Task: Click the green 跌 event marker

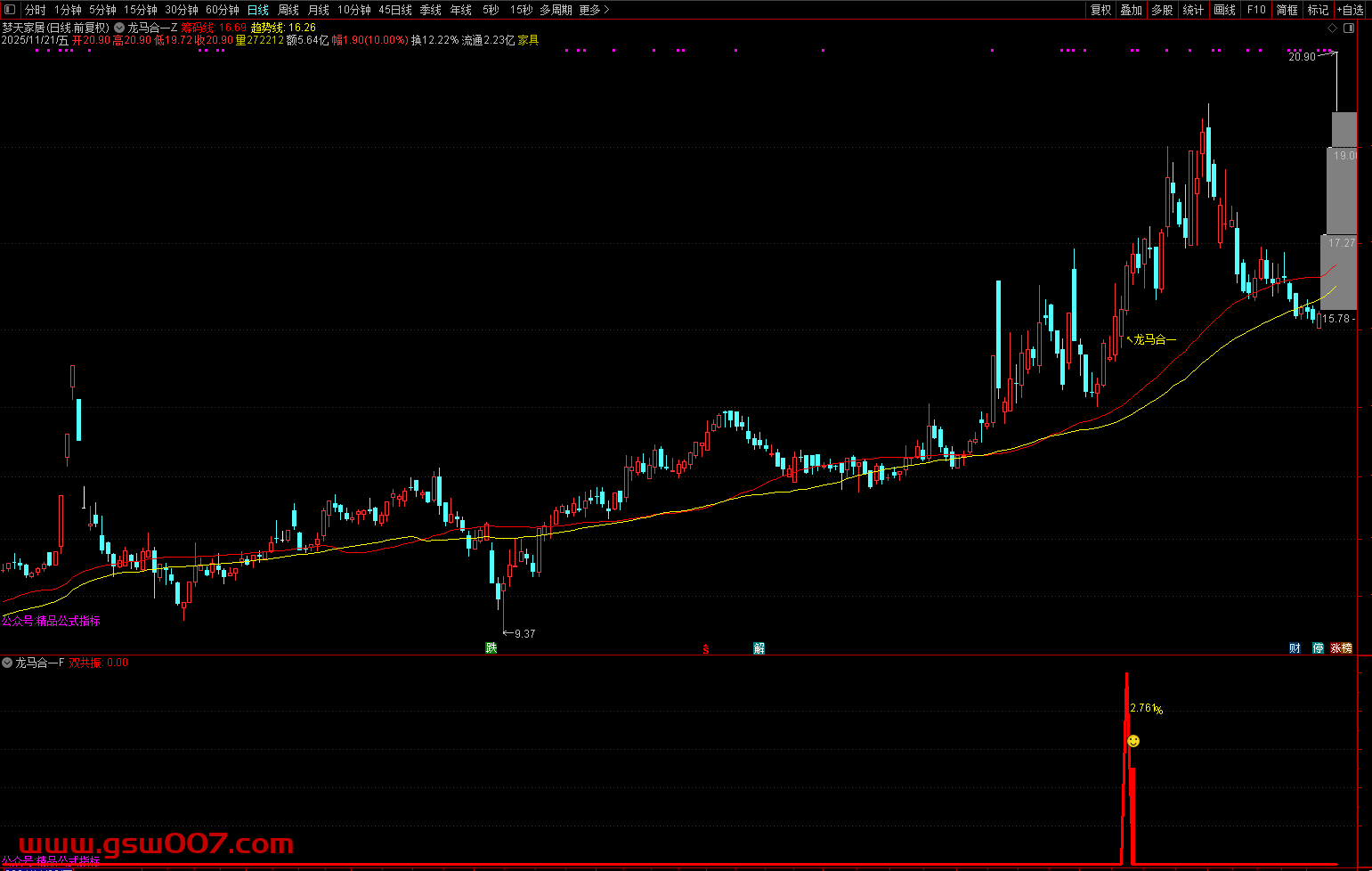Action: (x=491, y=647)
